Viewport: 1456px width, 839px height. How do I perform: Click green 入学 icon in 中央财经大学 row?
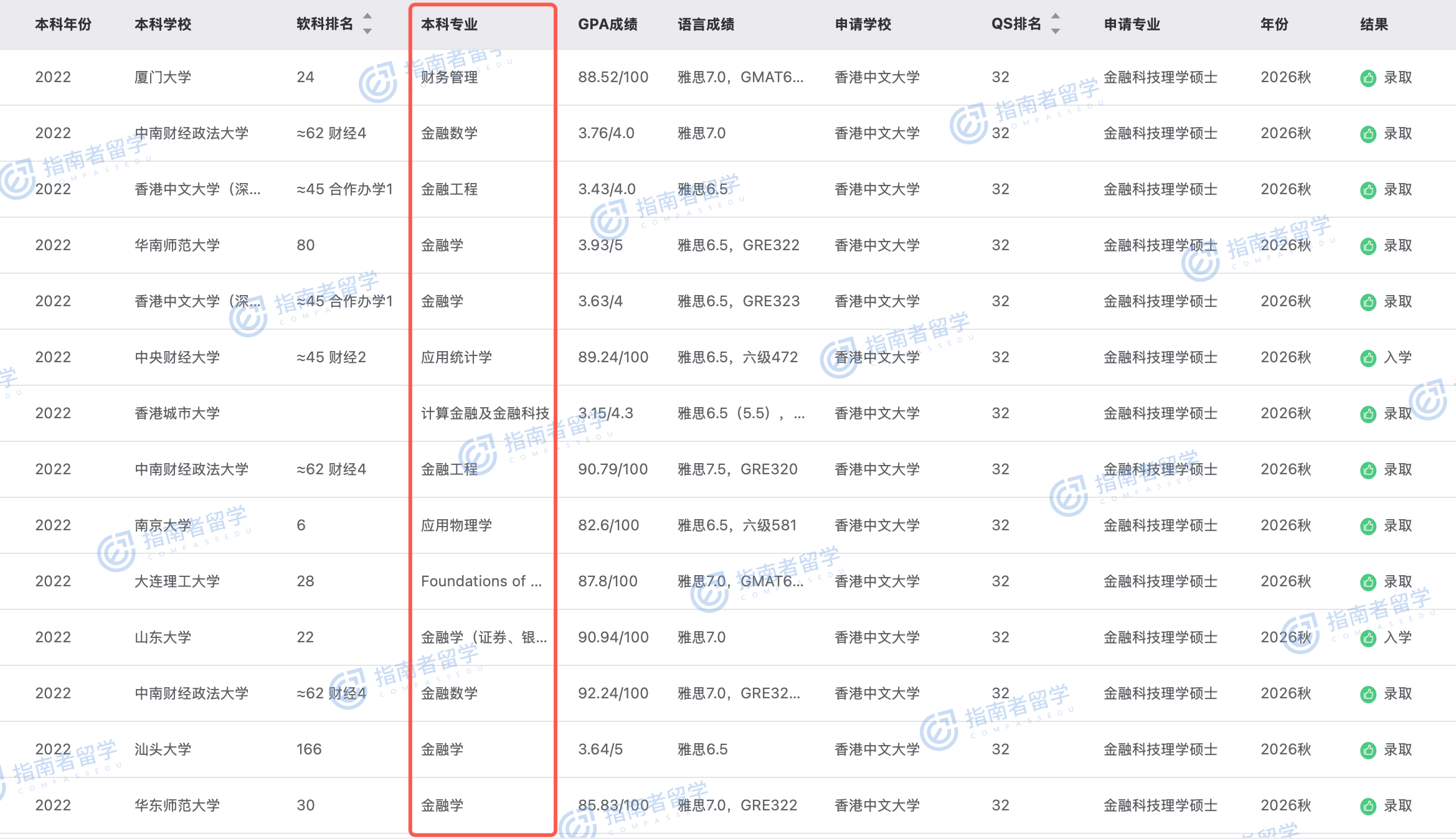[x=1368, y=358]
